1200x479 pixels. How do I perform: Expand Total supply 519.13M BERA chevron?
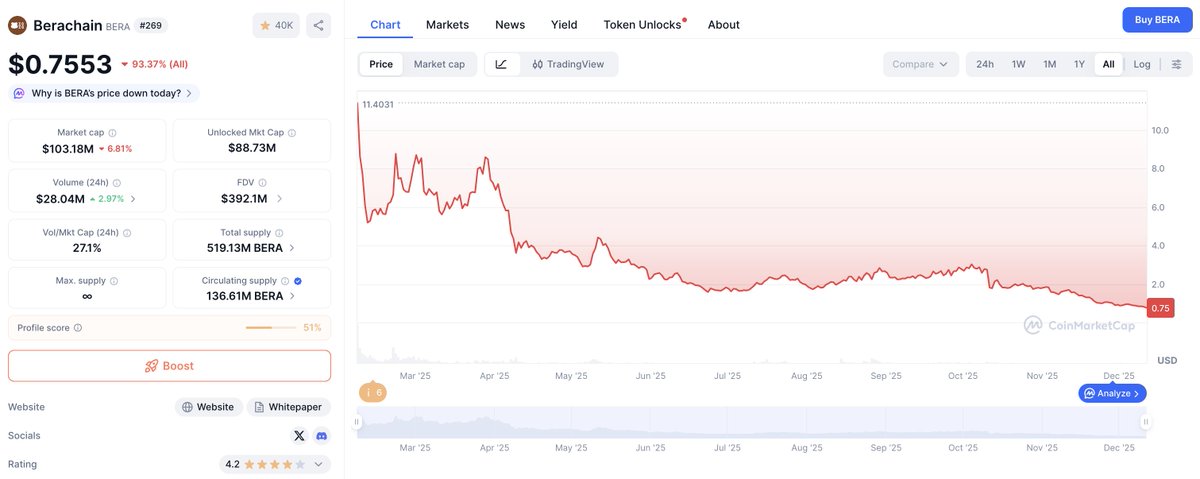tap(292, 247)
